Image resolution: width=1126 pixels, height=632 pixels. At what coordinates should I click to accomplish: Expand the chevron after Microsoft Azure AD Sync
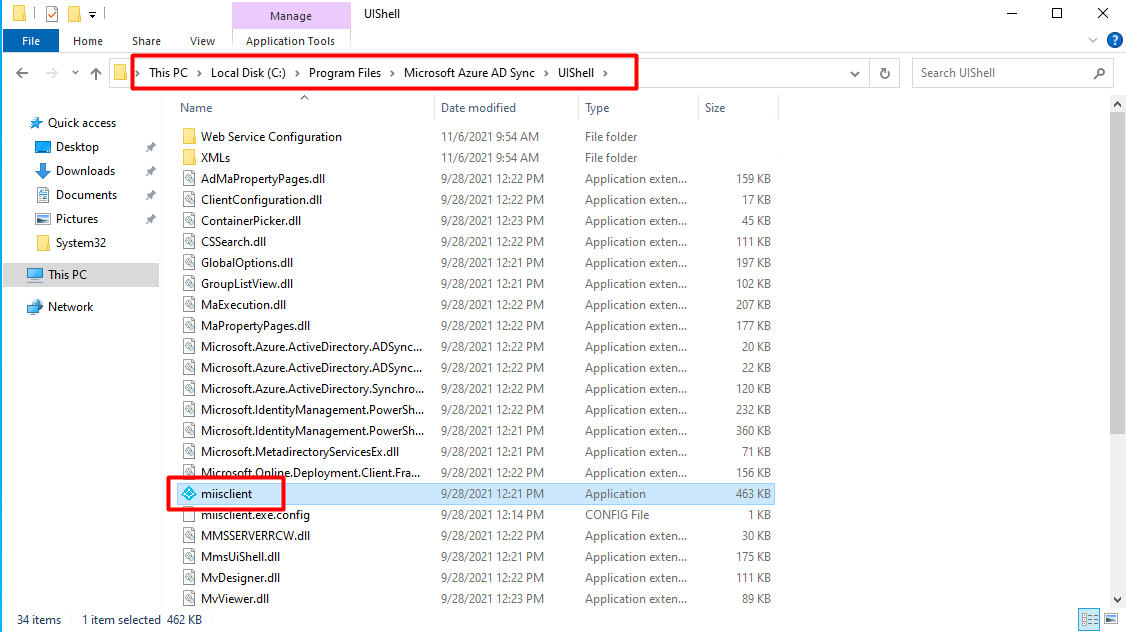546,73
